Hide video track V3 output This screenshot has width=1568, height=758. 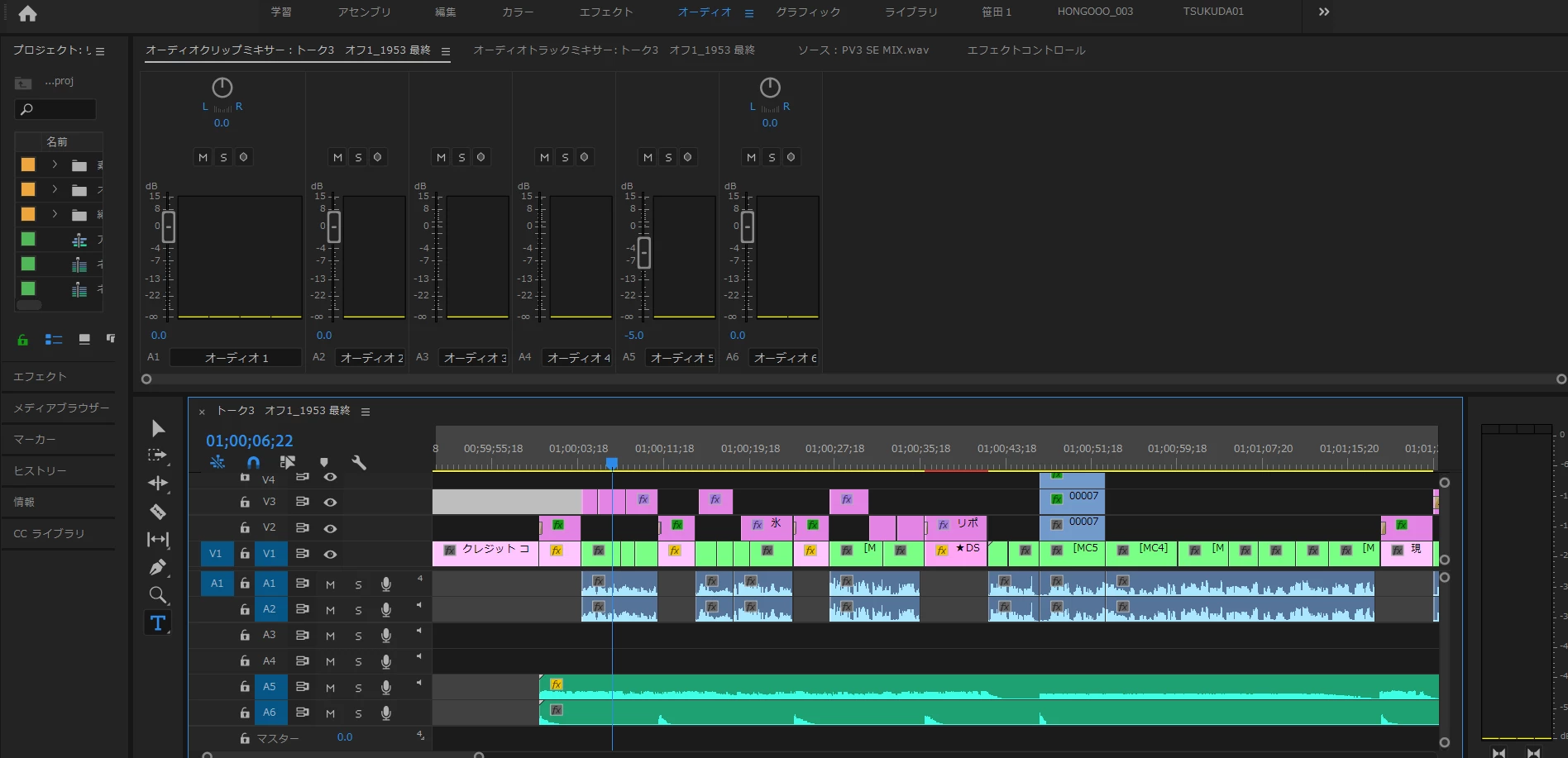point(330,502)
